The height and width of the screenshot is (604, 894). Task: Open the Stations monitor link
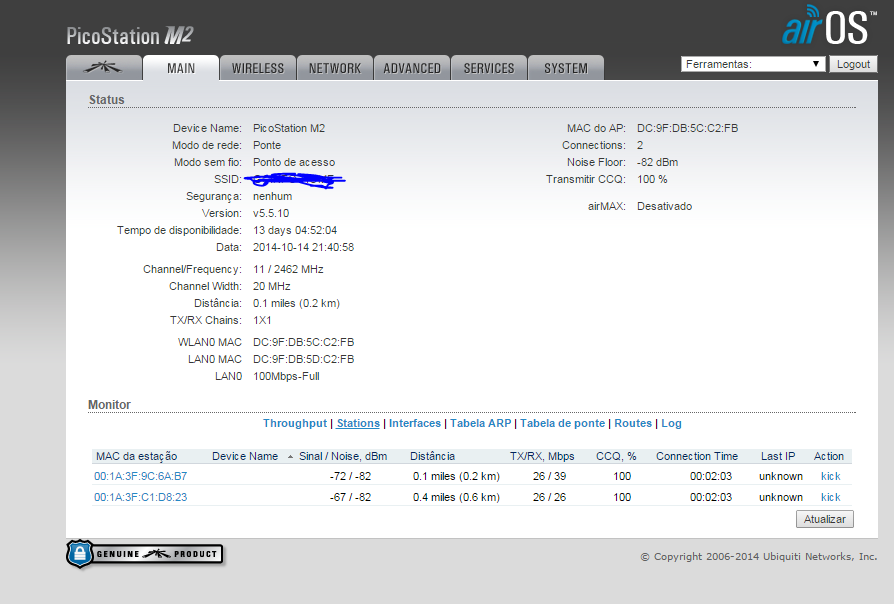coord(358,423)
